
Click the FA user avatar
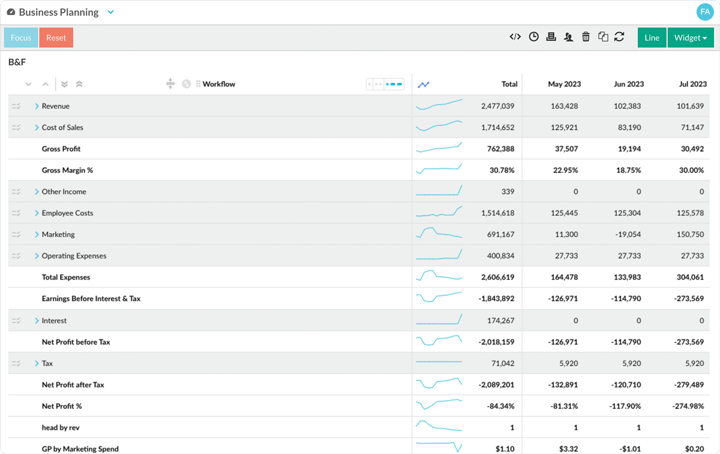pyautogui.click(x=704, y=12)
